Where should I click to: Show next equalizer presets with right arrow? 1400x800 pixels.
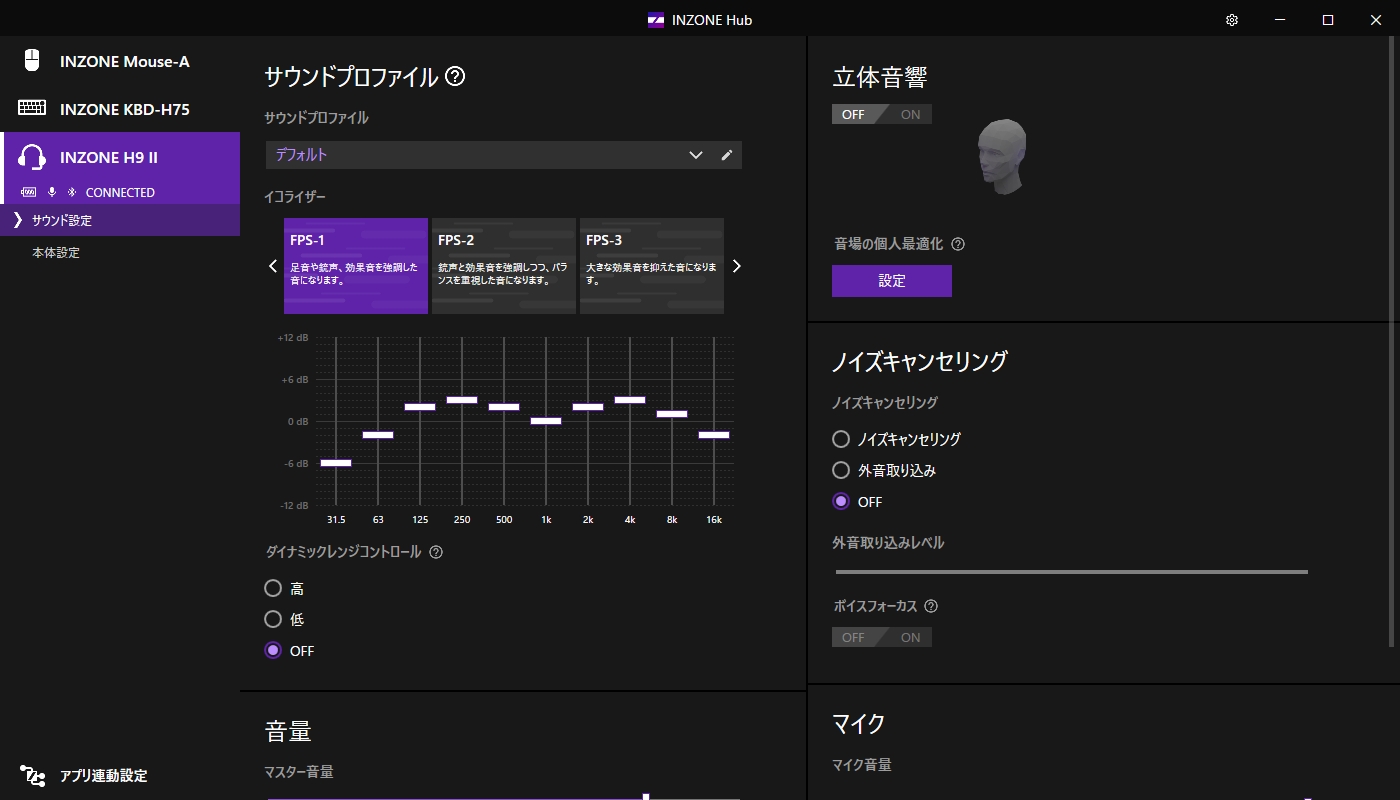point(737,266)
